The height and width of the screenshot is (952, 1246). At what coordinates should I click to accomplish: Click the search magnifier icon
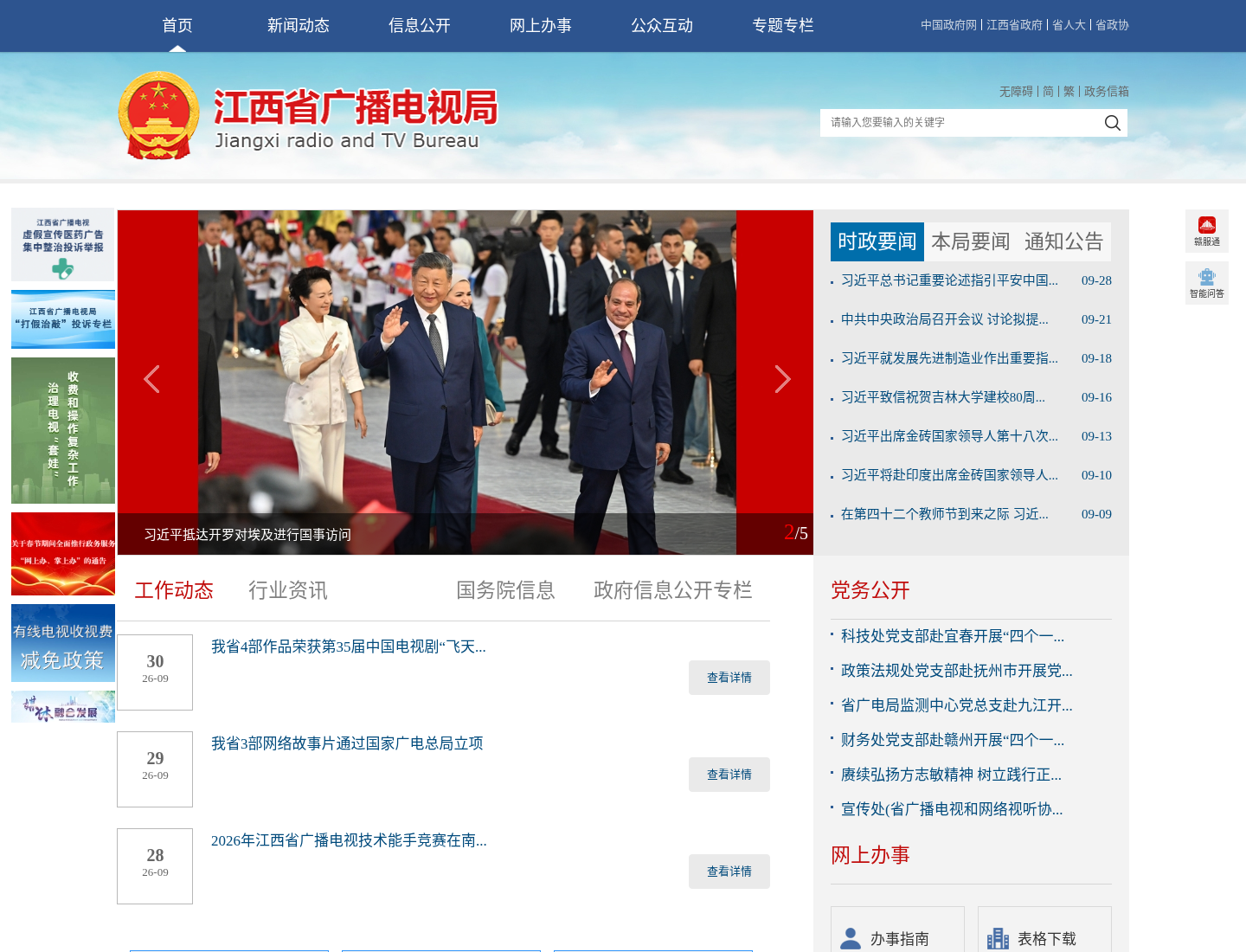click(x=1112, y=123)
